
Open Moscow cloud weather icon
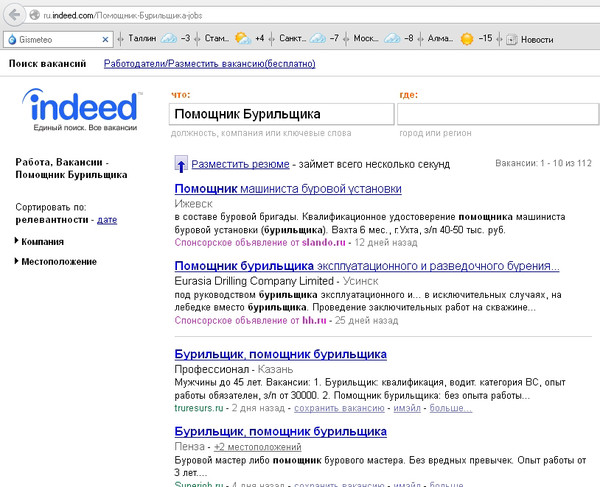(392, 38)
